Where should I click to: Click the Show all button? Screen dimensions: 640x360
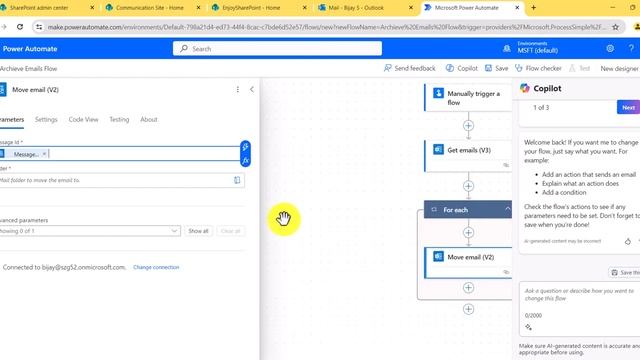point(198,231)
